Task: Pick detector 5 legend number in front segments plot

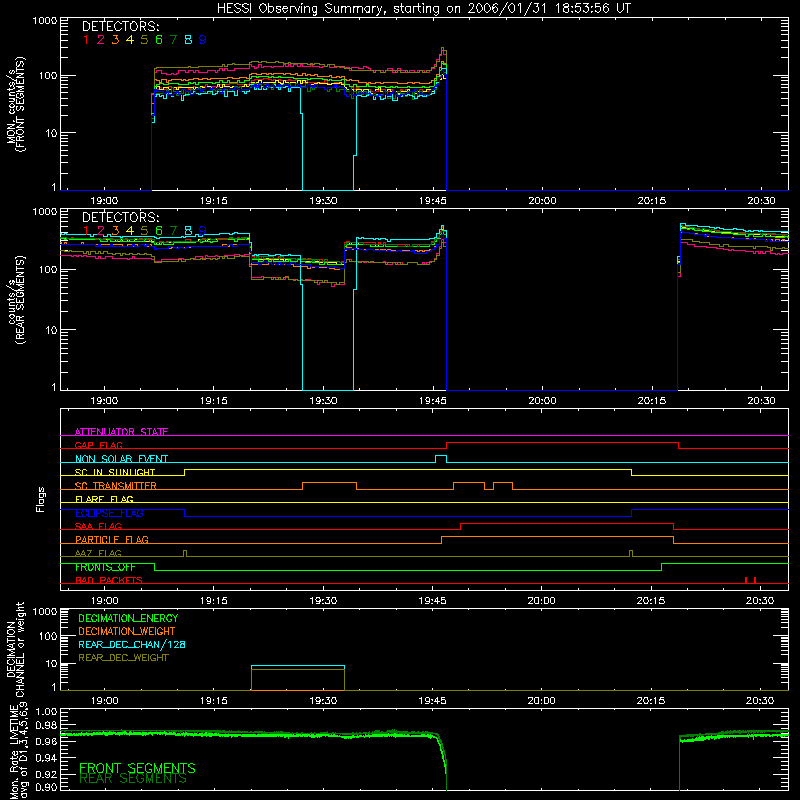Action: click(144, 40)
